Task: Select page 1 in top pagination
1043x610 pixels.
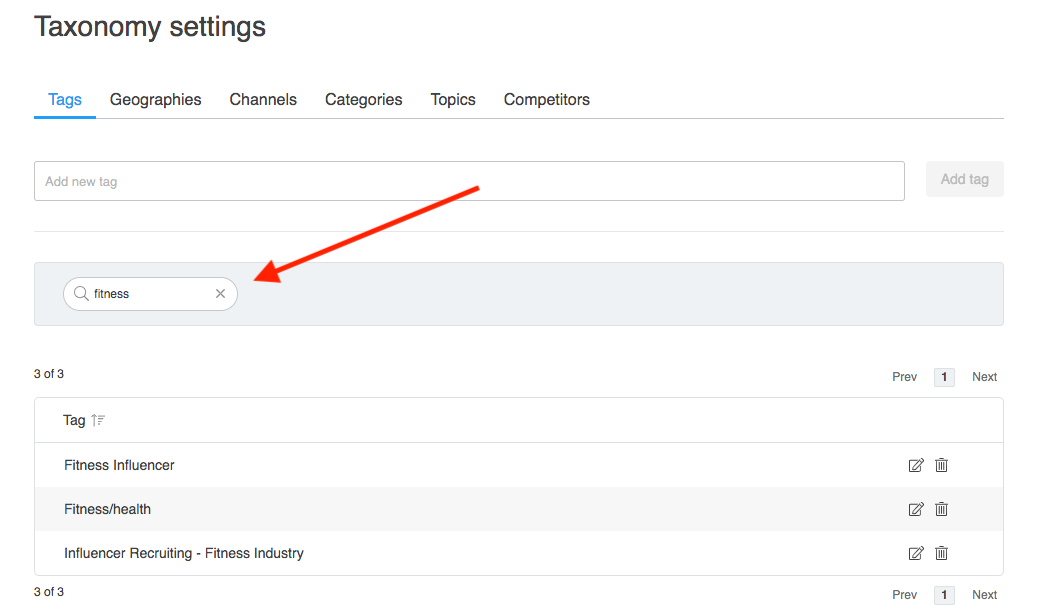Action: [944, 377]
